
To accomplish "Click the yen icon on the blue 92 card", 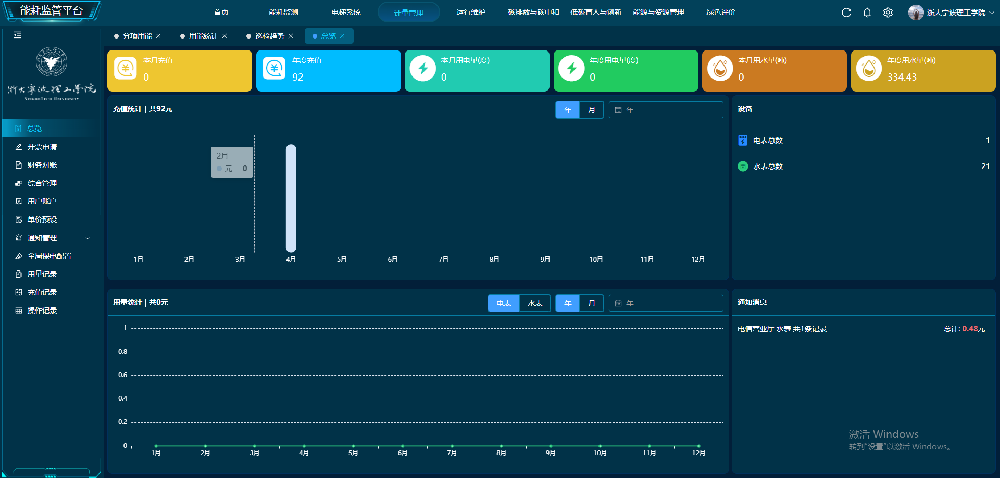I will (274, 68).
